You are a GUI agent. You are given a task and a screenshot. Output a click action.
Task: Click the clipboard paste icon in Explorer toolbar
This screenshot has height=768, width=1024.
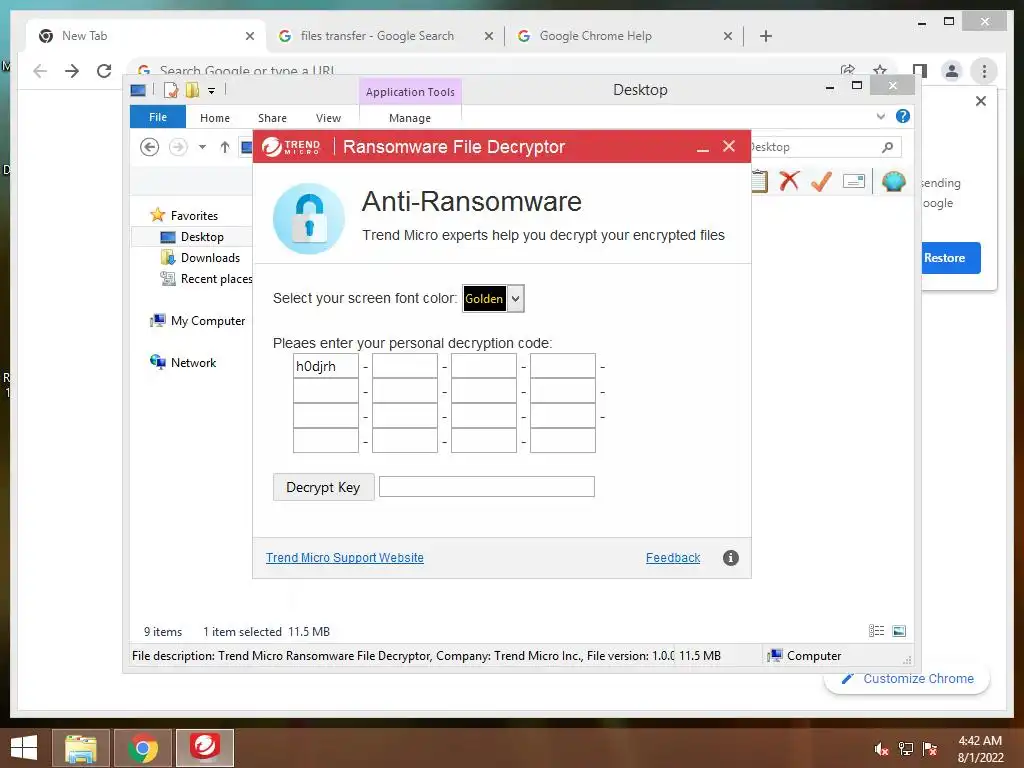pyautogui.click(x=759, y=181)
